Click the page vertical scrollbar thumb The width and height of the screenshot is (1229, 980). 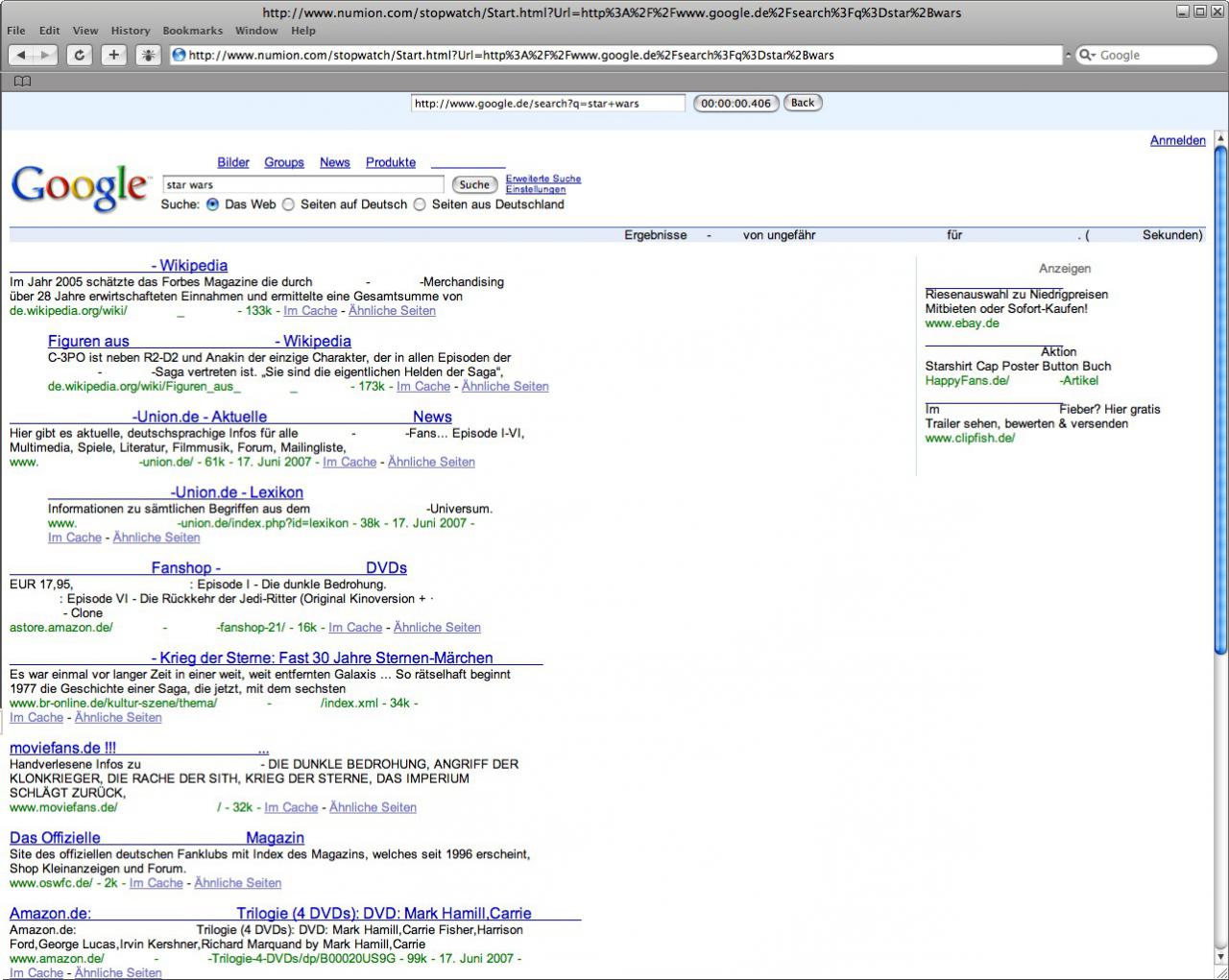(1220, 402)
